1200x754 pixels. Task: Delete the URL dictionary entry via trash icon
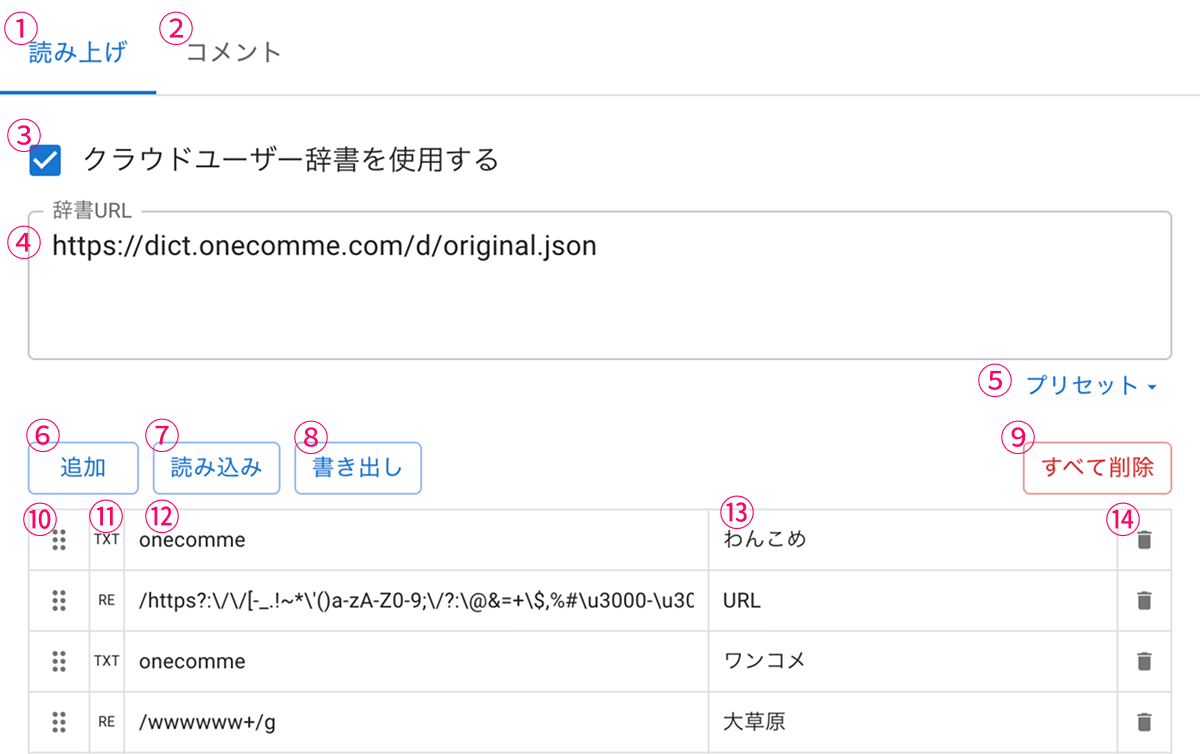pyautogui.click(x=1145, y=601)
